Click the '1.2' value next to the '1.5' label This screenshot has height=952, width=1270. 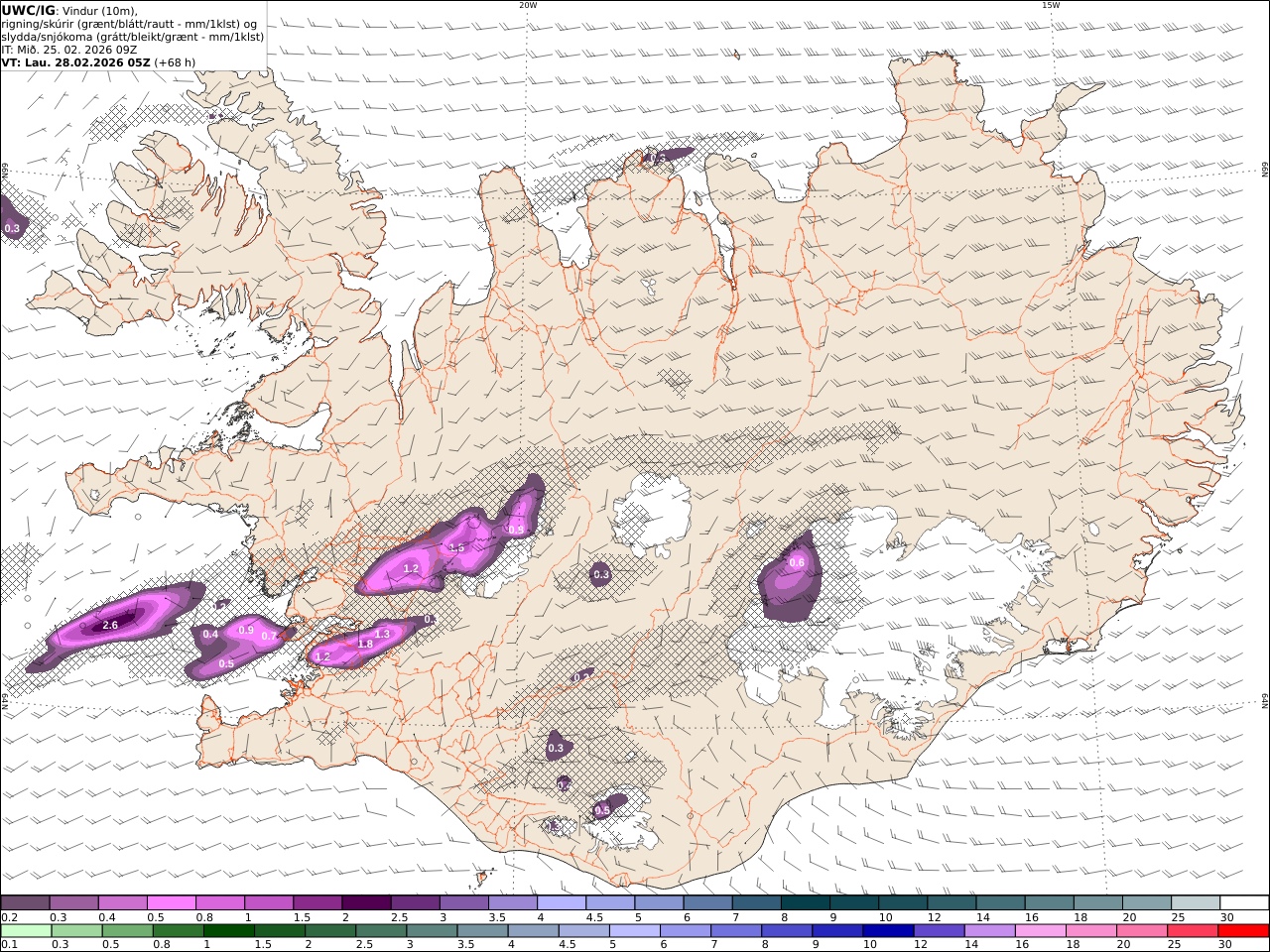point(411,569)
